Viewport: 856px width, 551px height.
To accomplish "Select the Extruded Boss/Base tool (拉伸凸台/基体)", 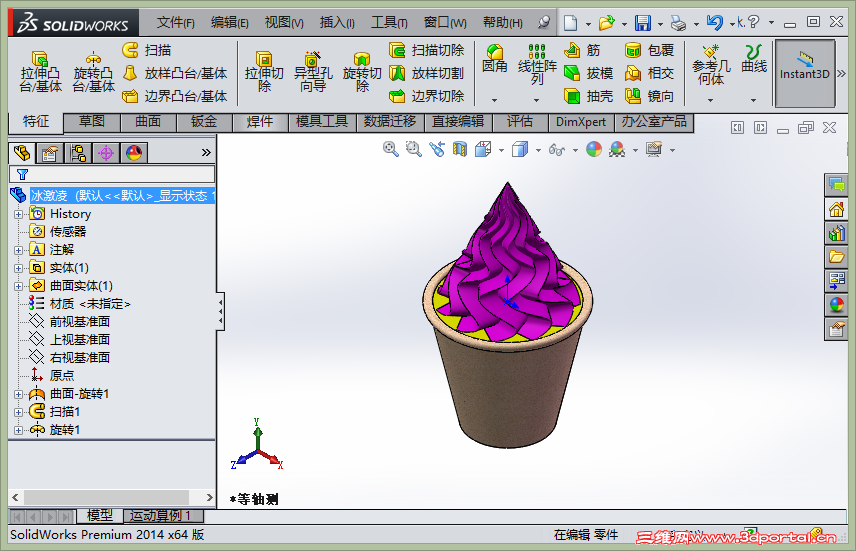I will pos(40,72).
